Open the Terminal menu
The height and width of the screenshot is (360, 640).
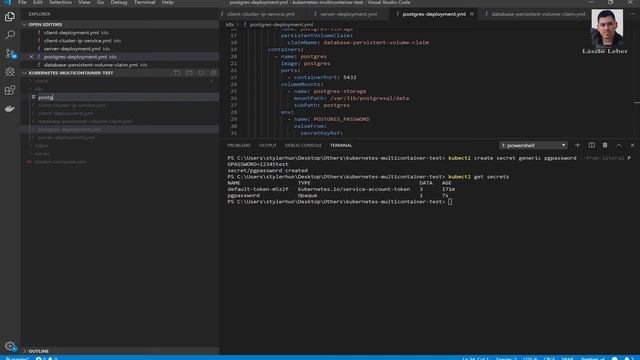[144, 2]
